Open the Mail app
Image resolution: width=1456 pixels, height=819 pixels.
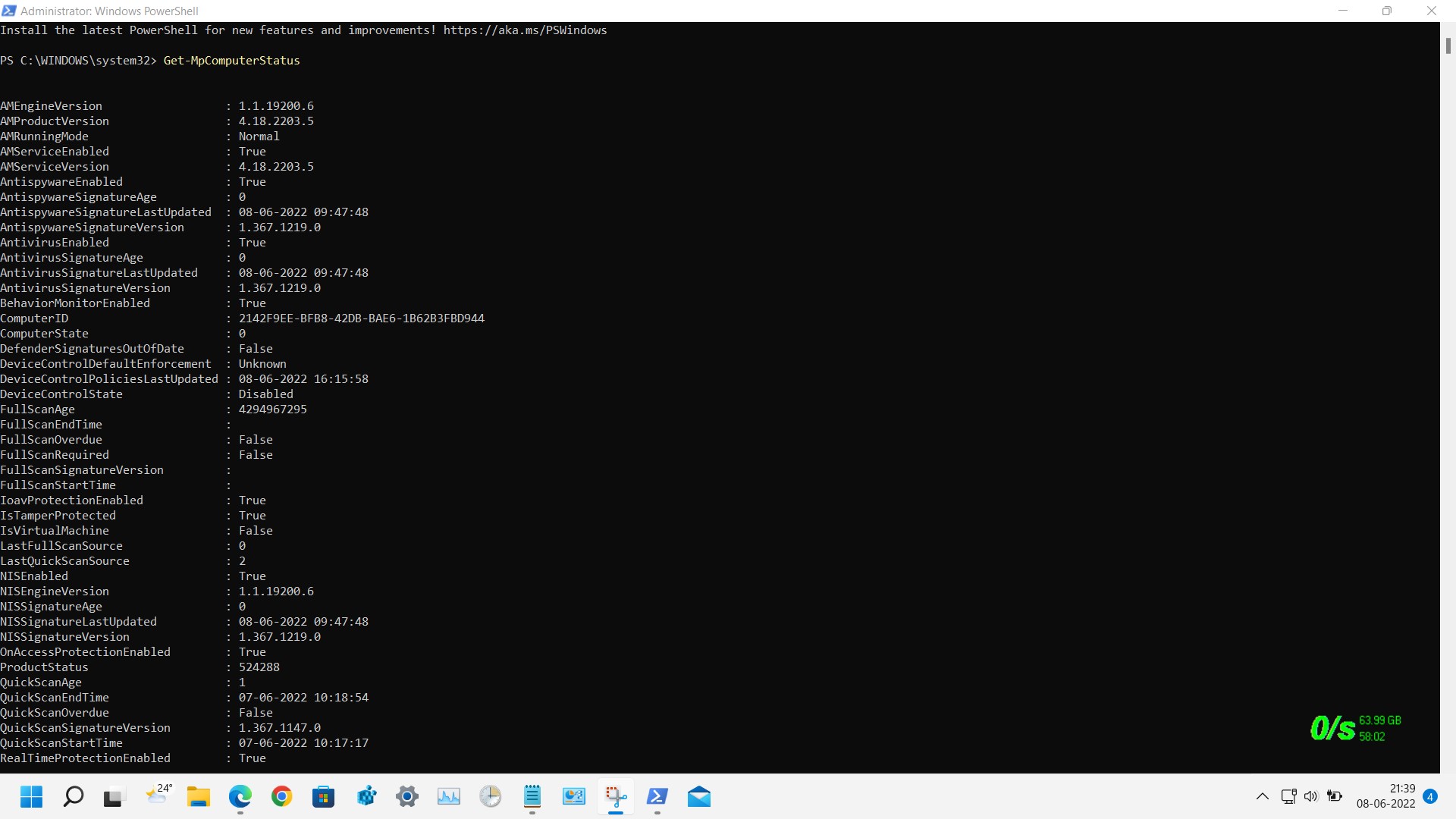tap(699, 797)
